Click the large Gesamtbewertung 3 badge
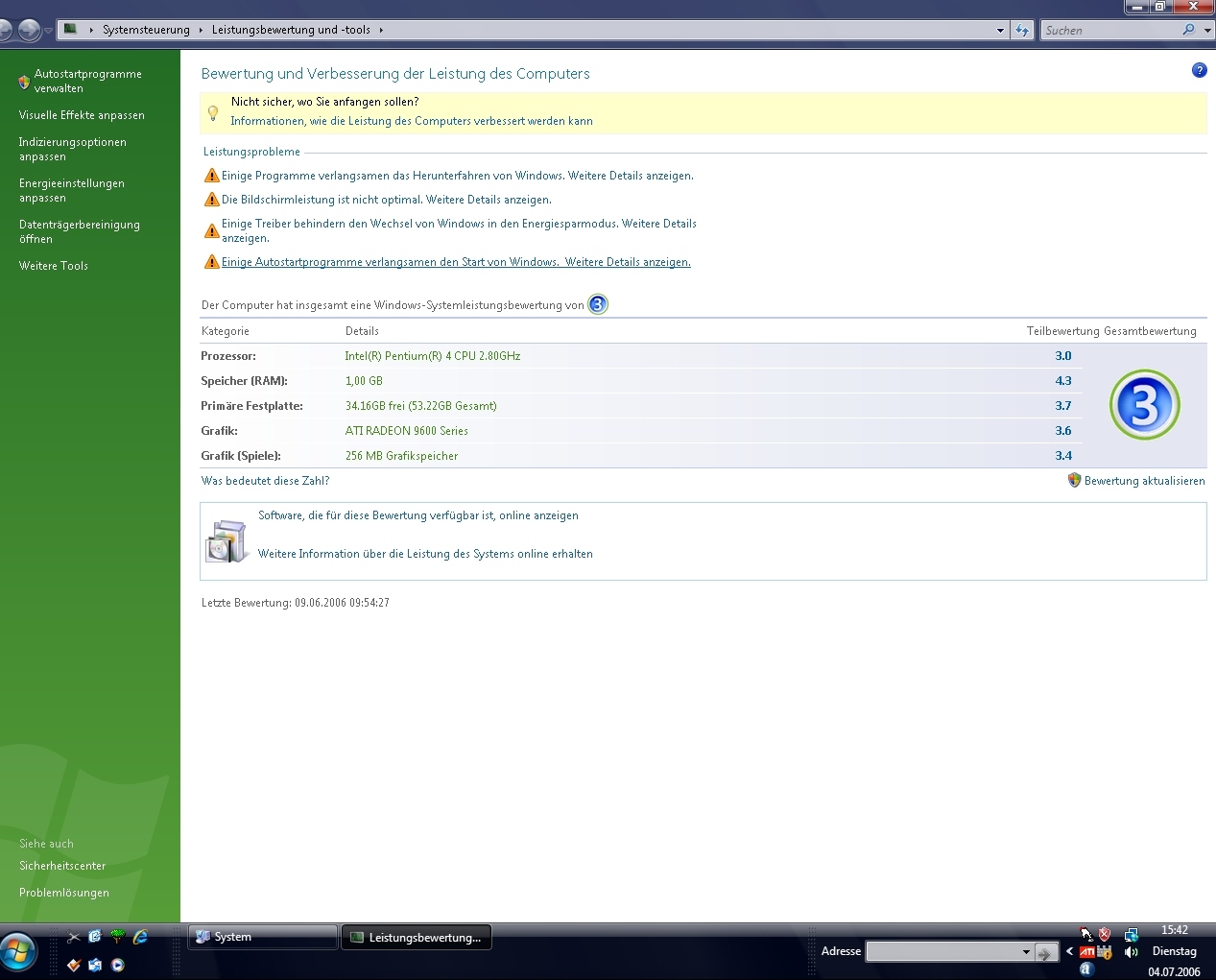 1144,405
